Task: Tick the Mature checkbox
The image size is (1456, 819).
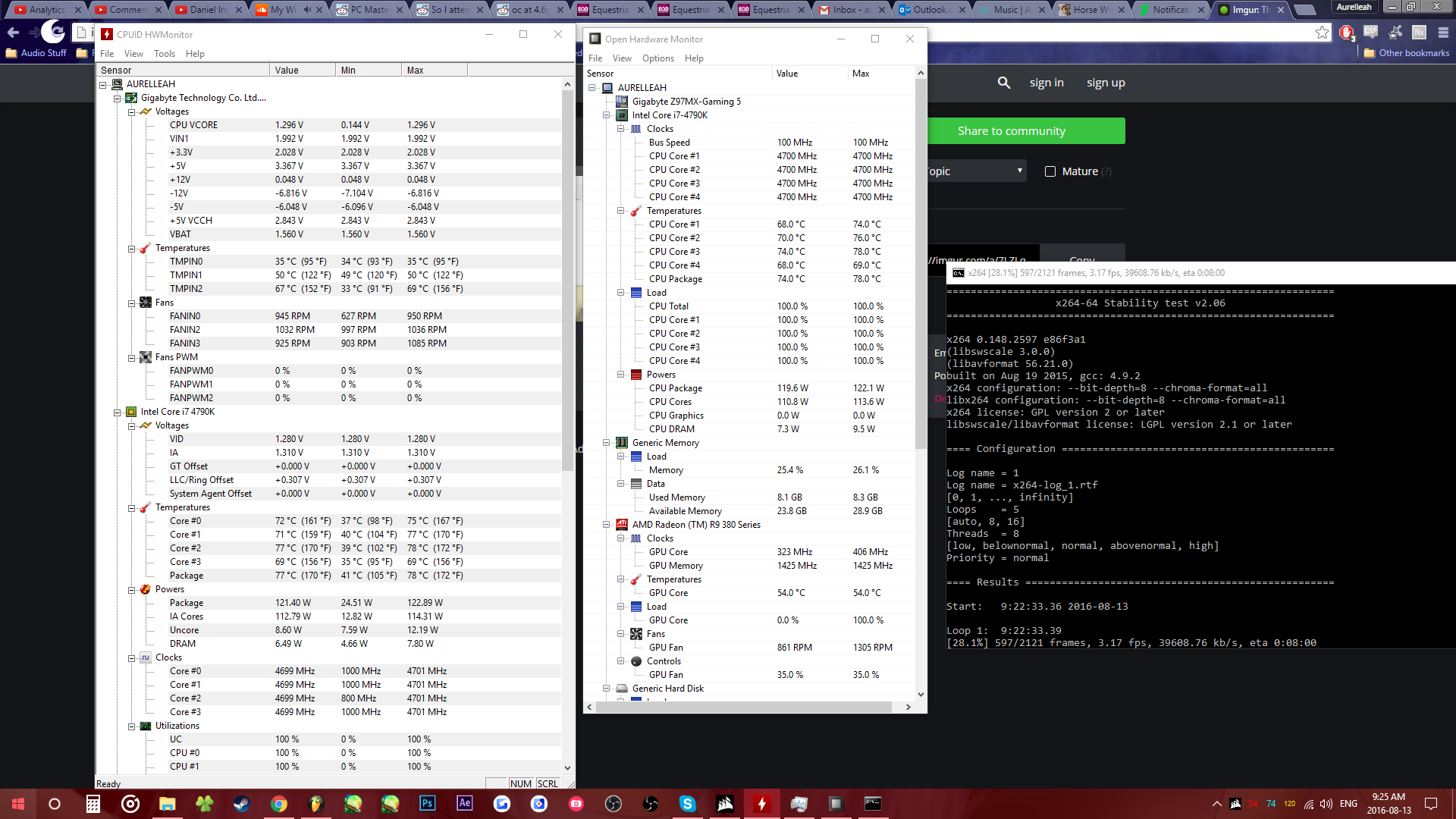Action: tap(1050, 171)
